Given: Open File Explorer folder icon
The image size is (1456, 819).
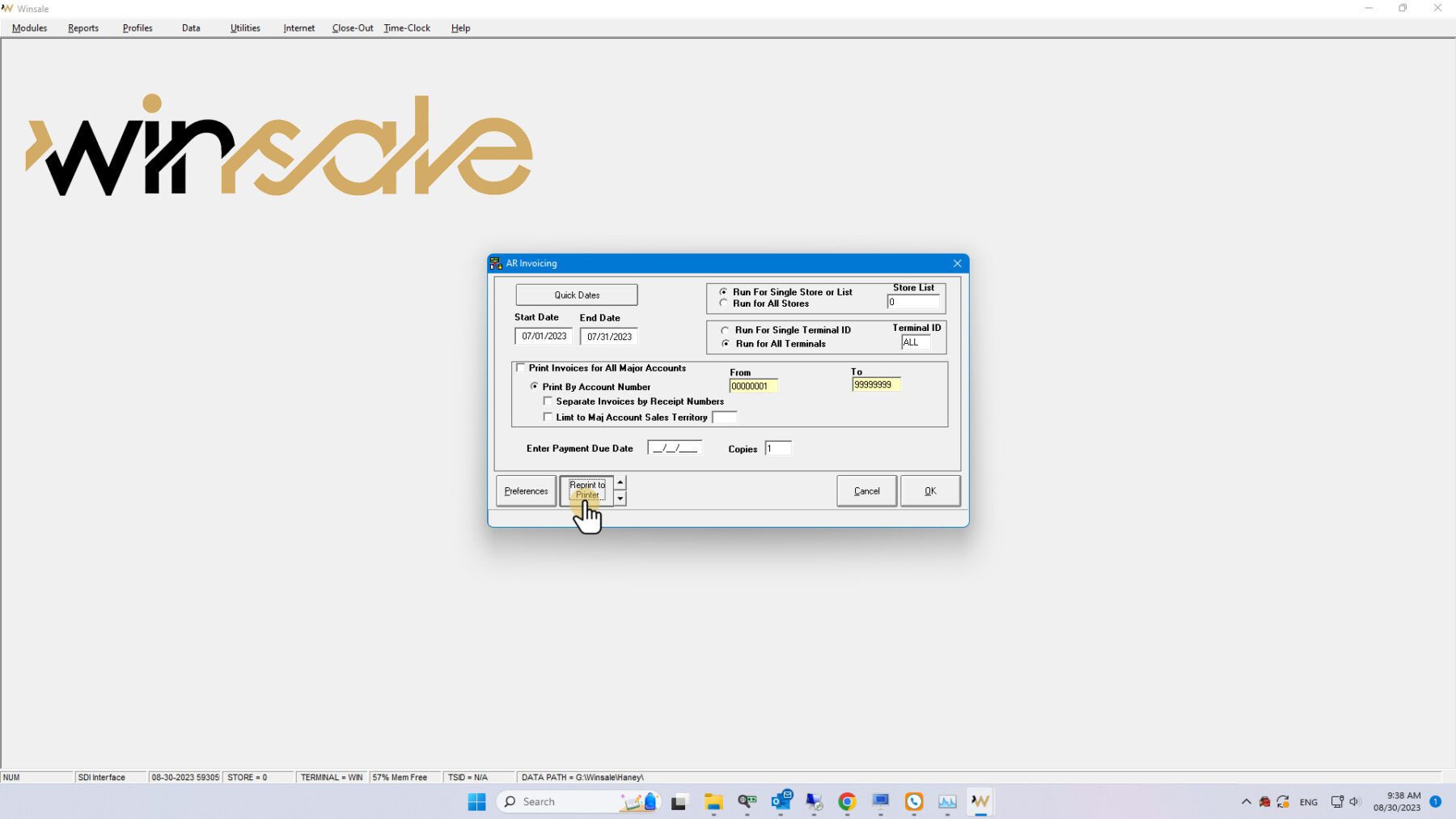Looking at the screenshot, I should (713, 801).
